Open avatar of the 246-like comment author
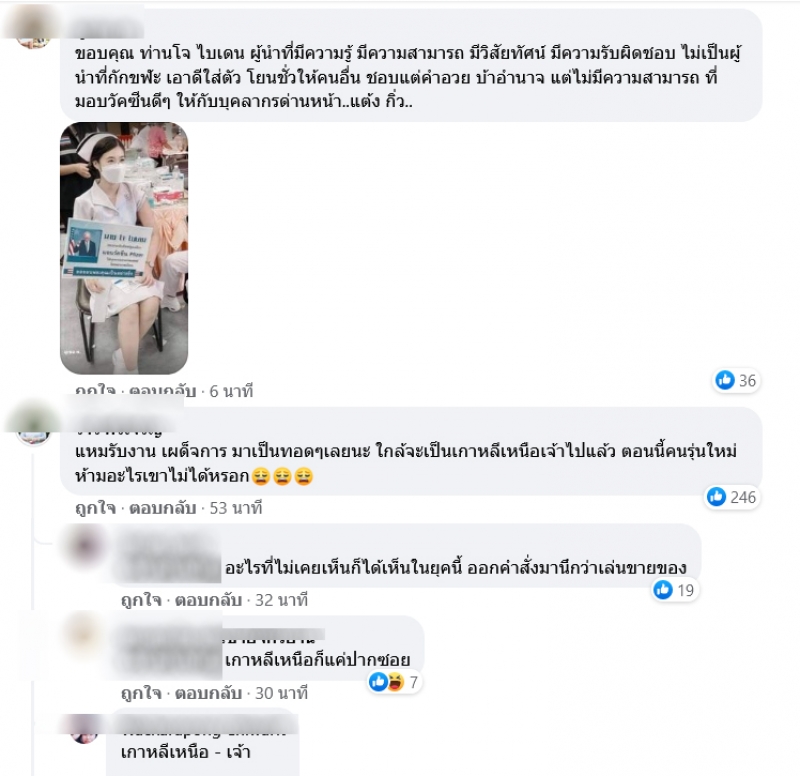 pyautogui.click(x=33, y=426)
